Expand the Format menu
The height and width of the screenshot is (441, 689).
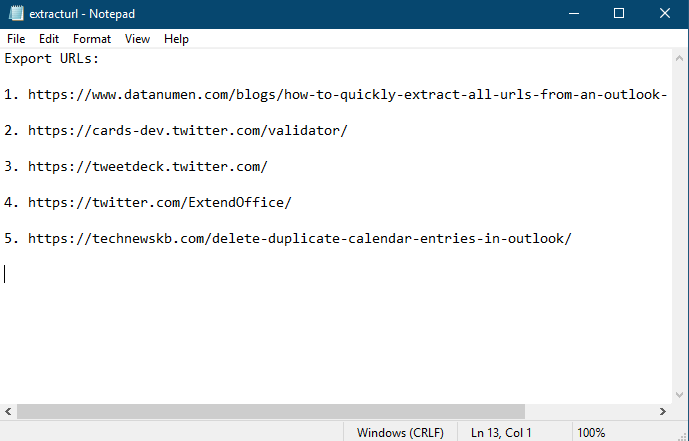click(x=92, y=39)
